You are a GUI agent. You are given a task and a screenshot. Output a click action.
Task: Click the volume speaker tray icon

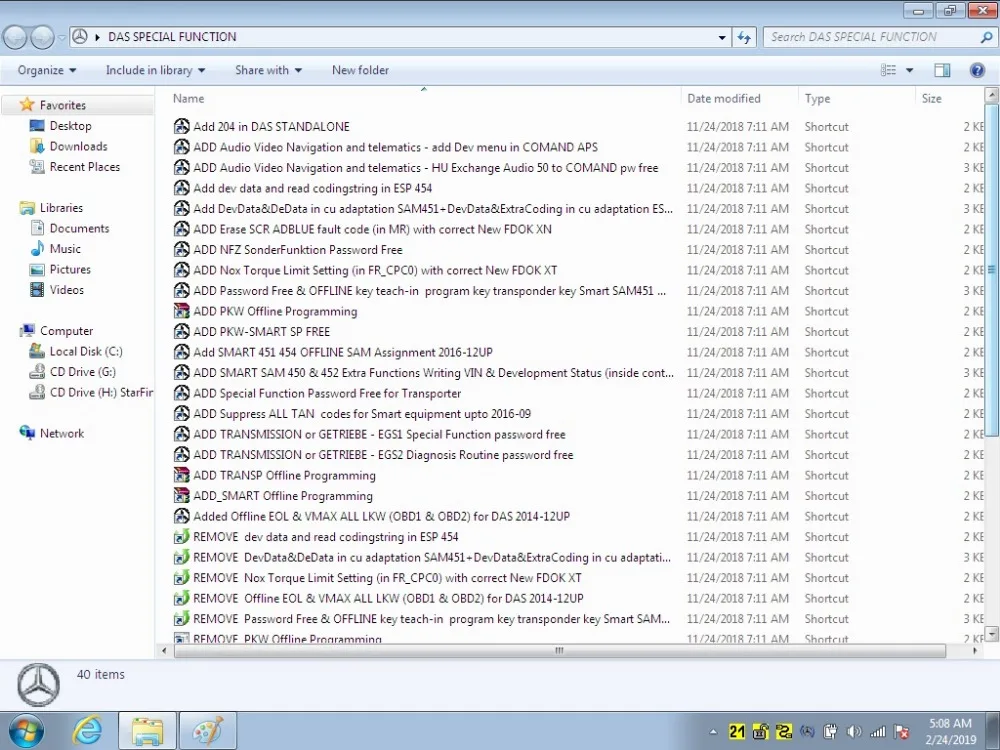point(853,732)
